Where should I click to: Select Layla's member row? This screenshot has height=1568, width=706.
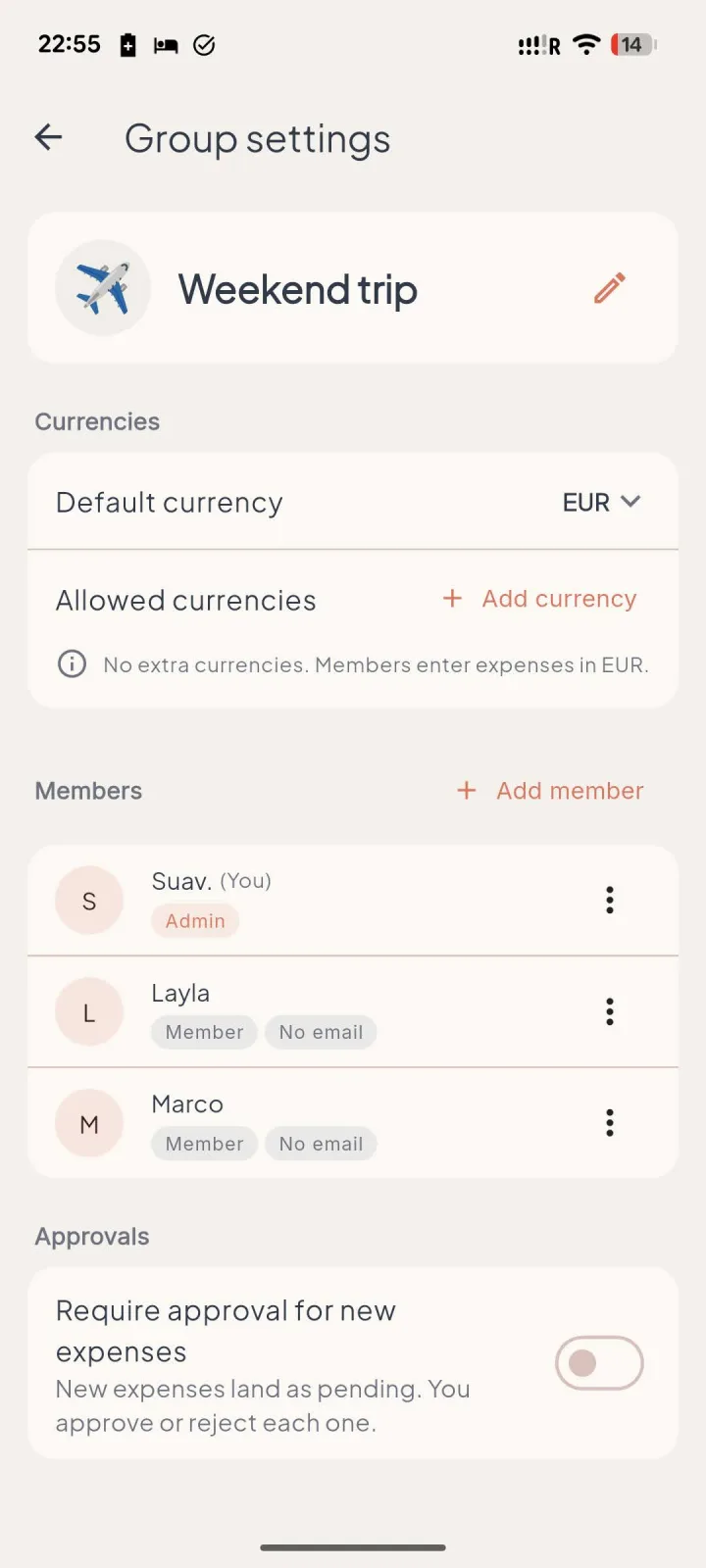353,1011
